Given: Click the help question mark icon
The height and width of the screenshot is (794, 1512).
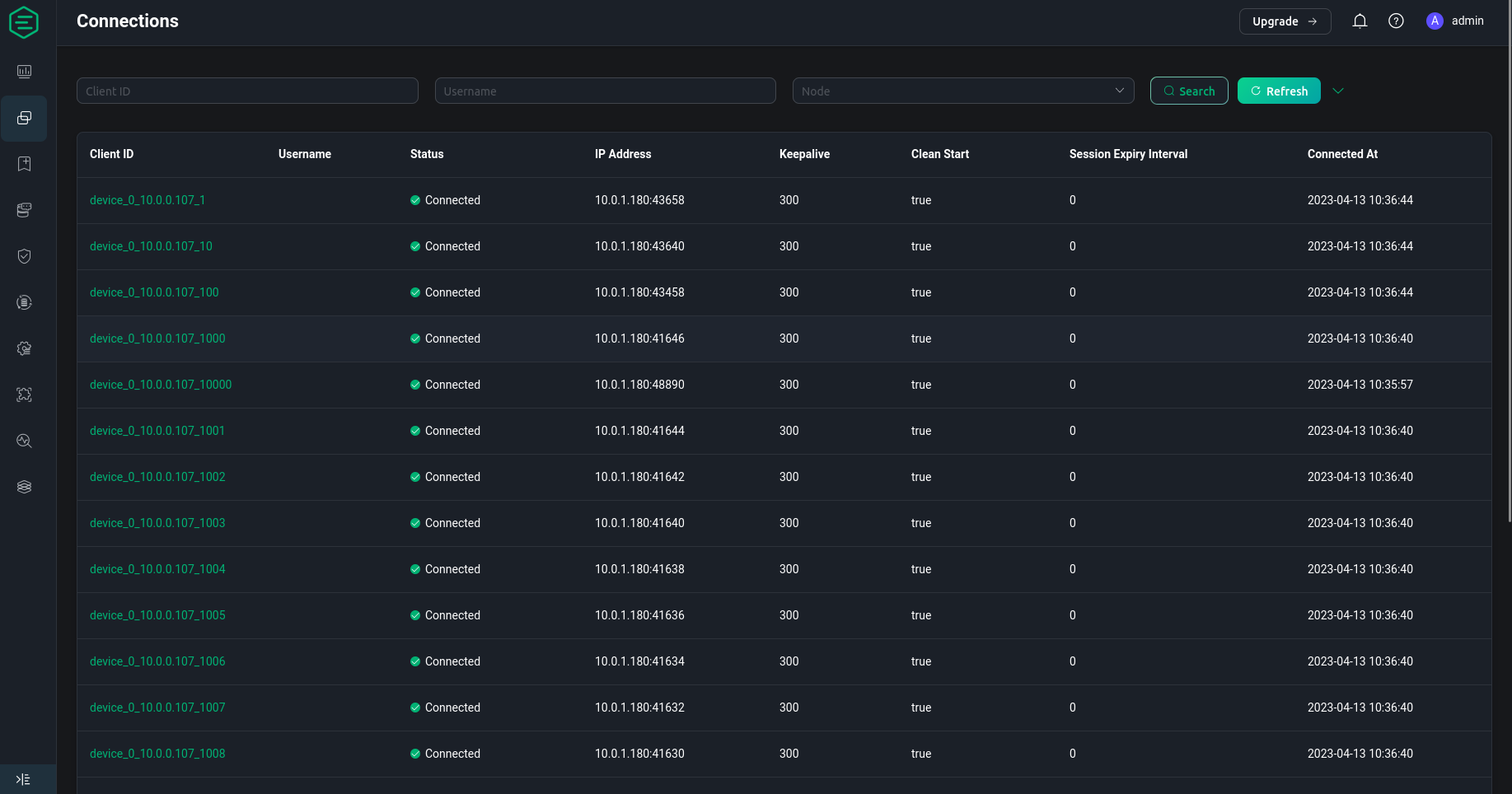Looking at the screenshot, I should (1397, 21).
